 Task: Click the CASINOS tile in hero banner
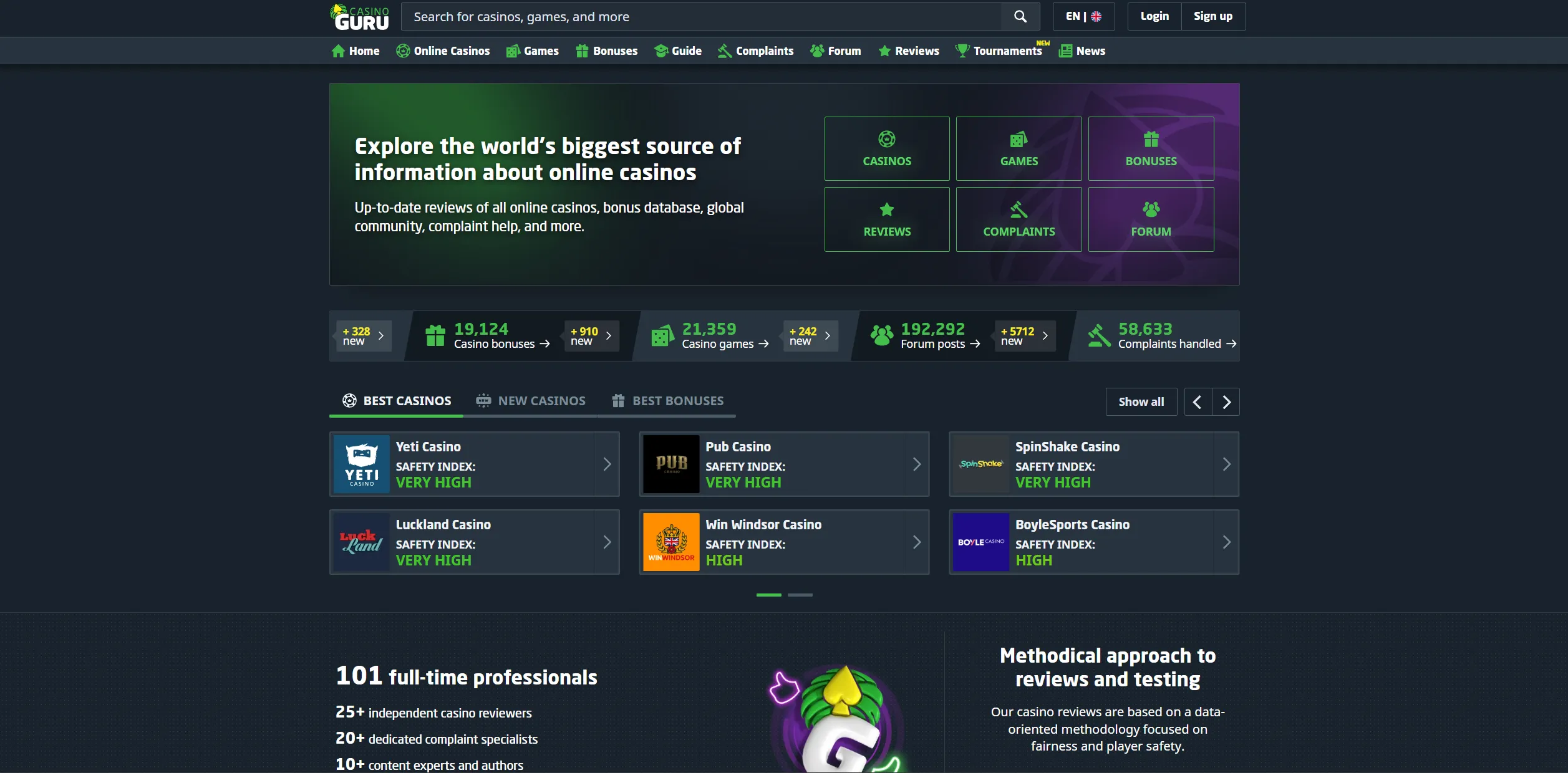pyautogui.click(x=887, y=149)
